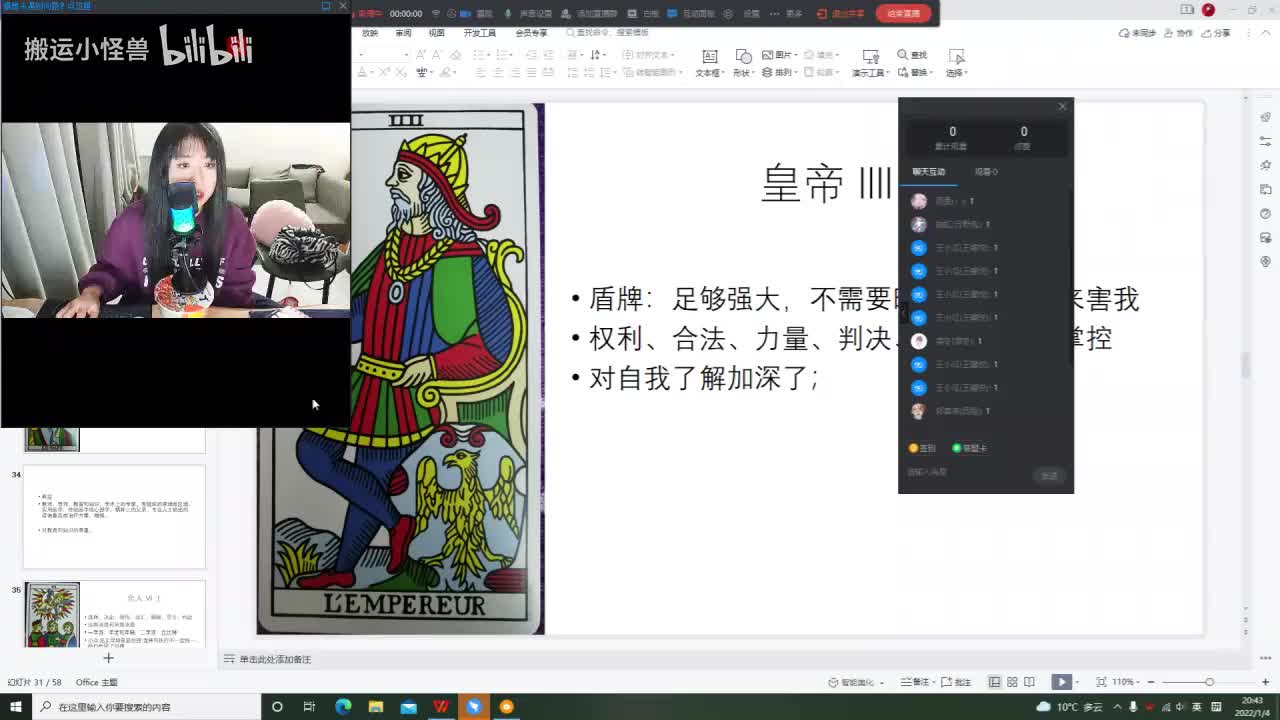Click the Emperor tarot card image
The image size is (1280, 720).
tap(400, 369)
